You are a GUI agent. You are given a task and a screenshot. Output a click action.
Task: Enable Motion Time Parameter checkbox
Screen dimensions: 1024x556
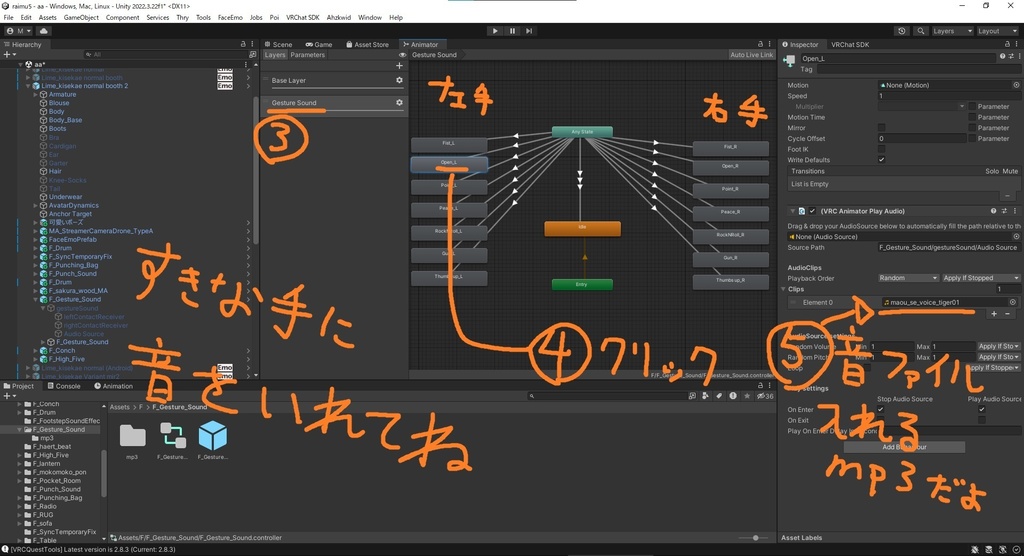pos(972,118)
